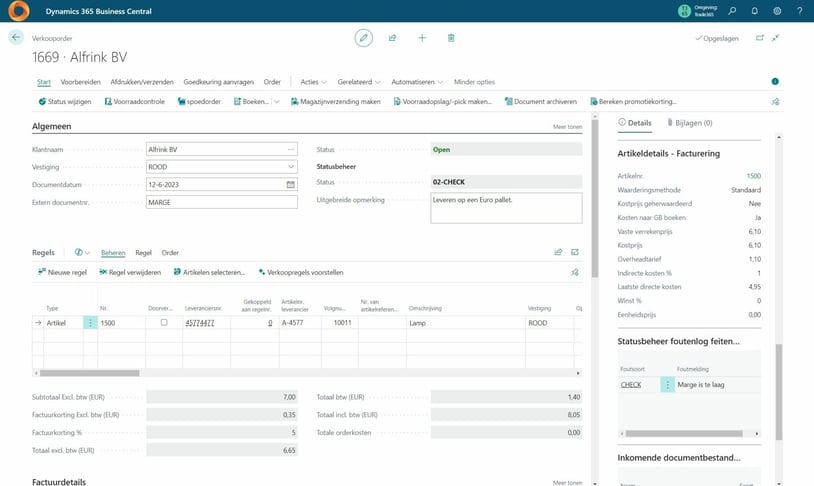Open the Voorbereiden tab
Viewport: 814px width, 486px height.
coord(80,82)
